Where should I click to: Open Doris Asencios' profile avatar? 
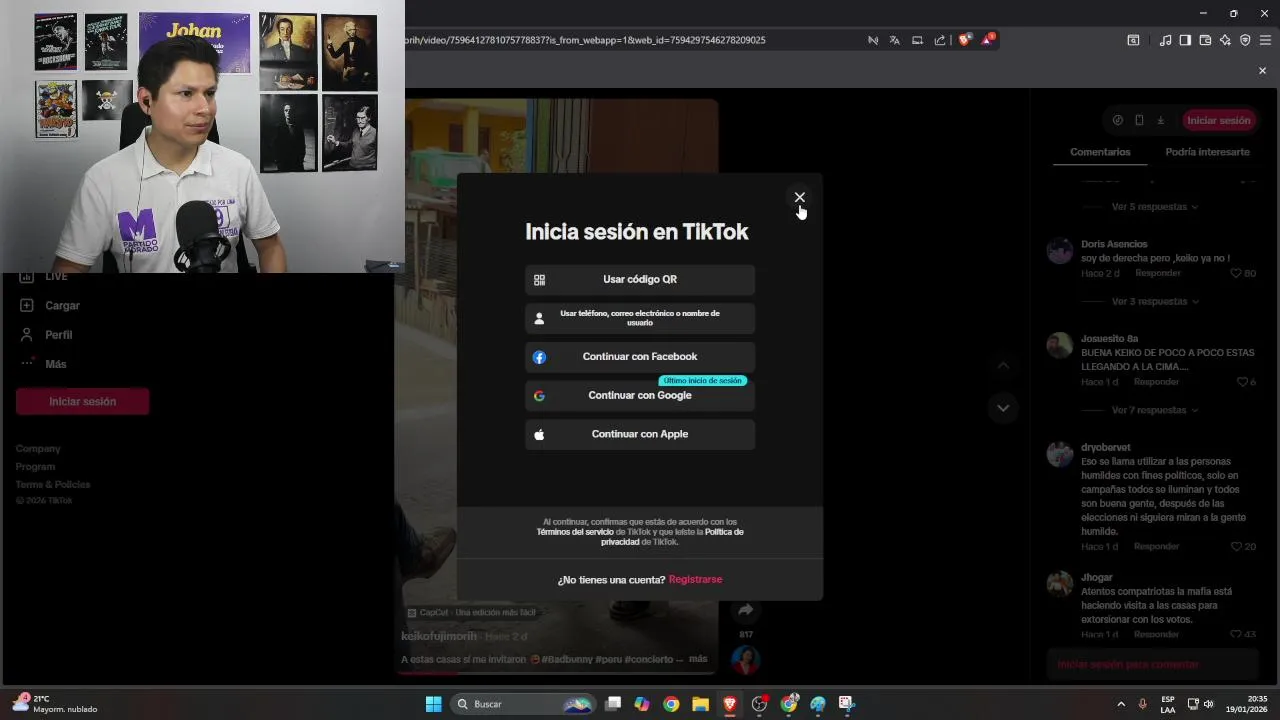1060,250
